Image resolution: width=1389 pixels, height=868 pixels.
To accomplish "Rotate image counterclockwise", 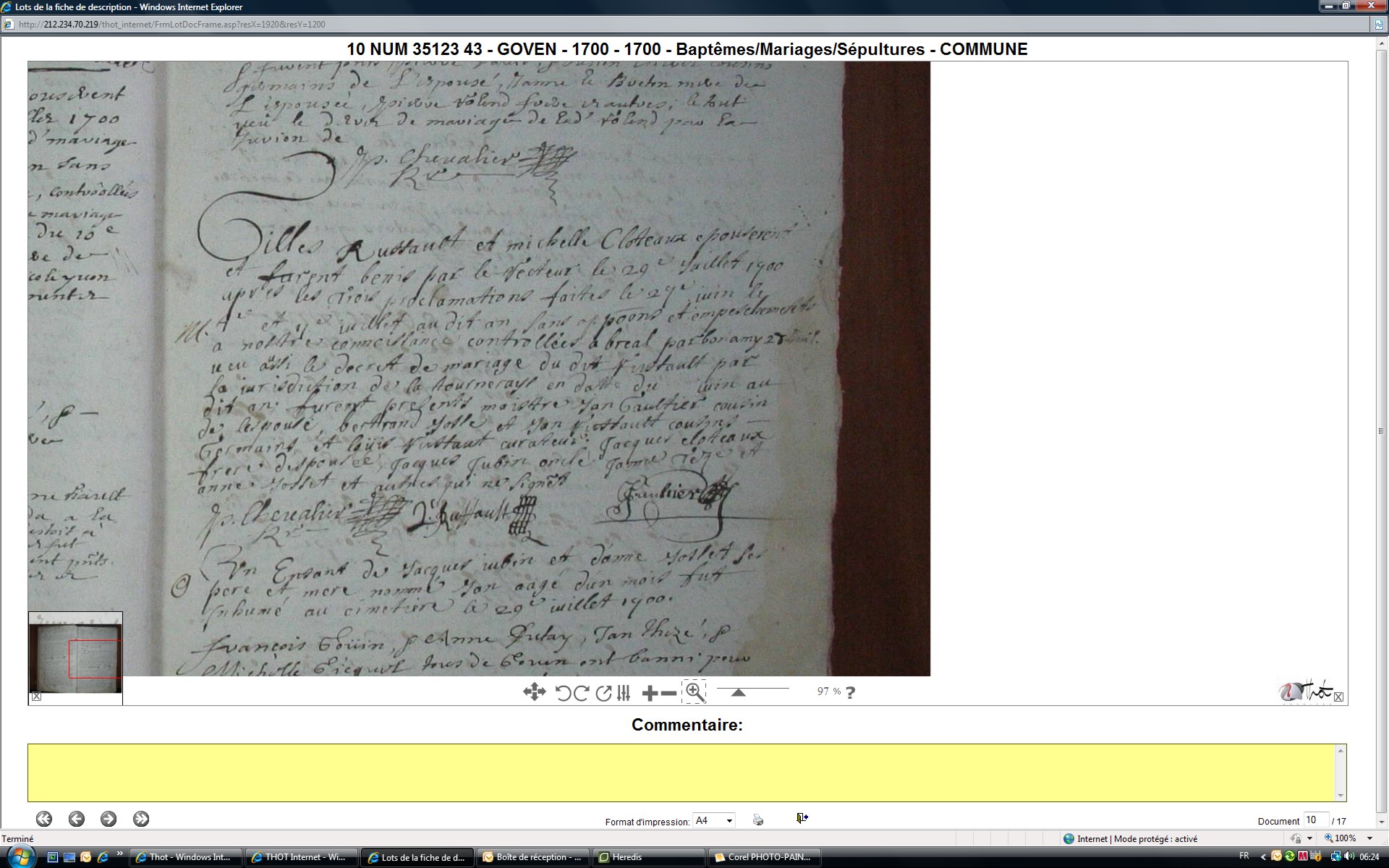I will (564, 693).
